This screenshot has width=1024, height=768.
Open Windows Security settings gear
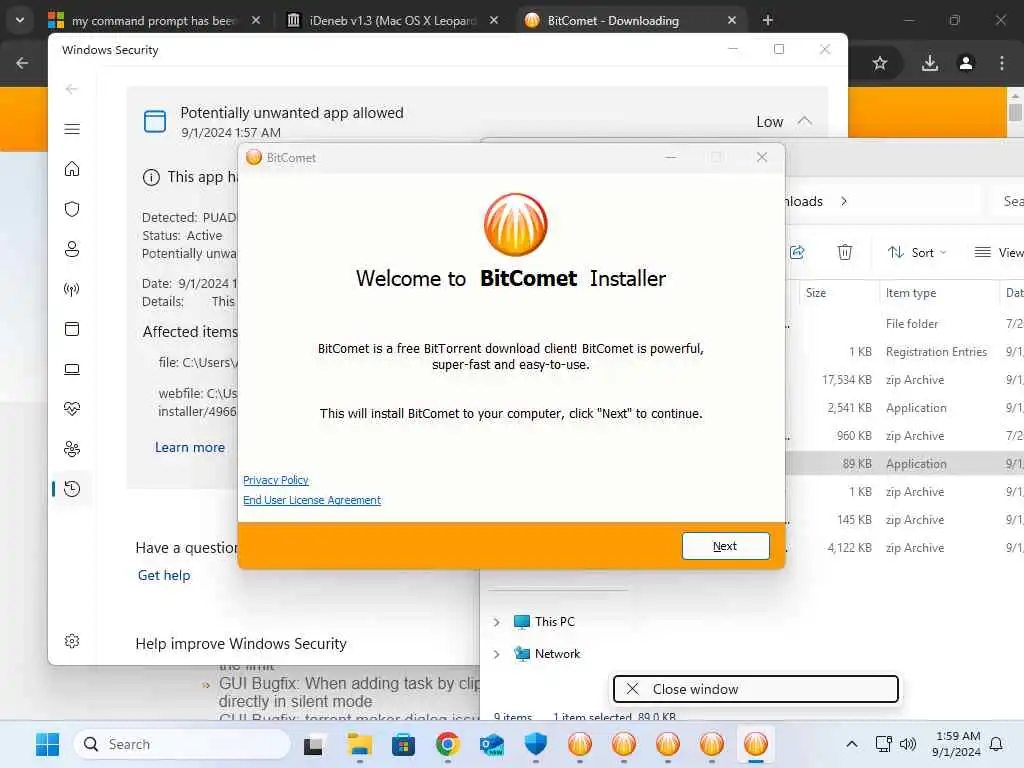pyautogui.click(x=72, y=641)
